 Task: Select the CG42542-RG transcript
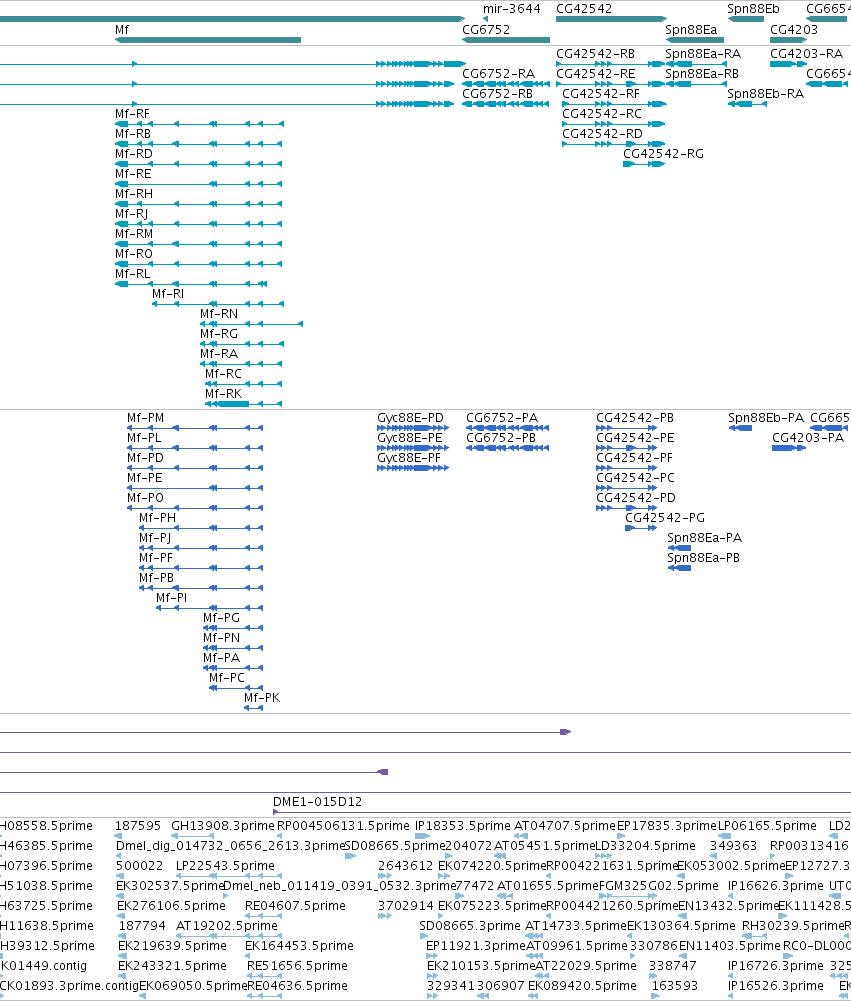[x=644, y=164]
